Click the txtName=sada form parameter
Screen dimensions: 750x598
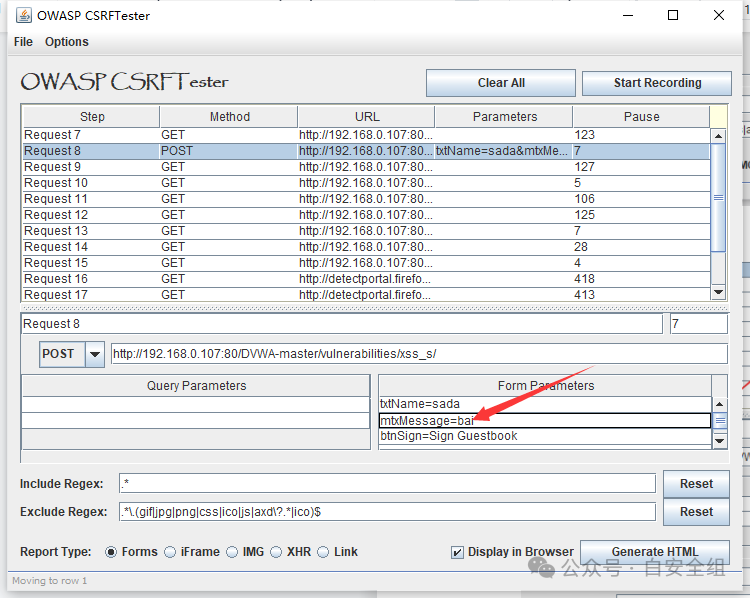[x=545, y=404]
